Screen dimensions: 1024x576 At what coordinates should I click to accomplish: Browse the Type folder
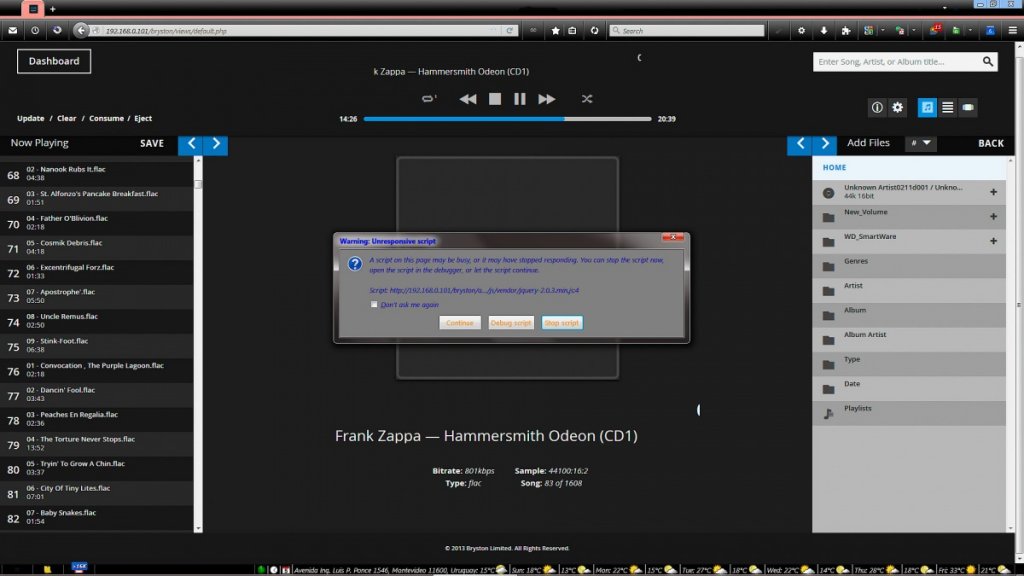tap(909, 364)
